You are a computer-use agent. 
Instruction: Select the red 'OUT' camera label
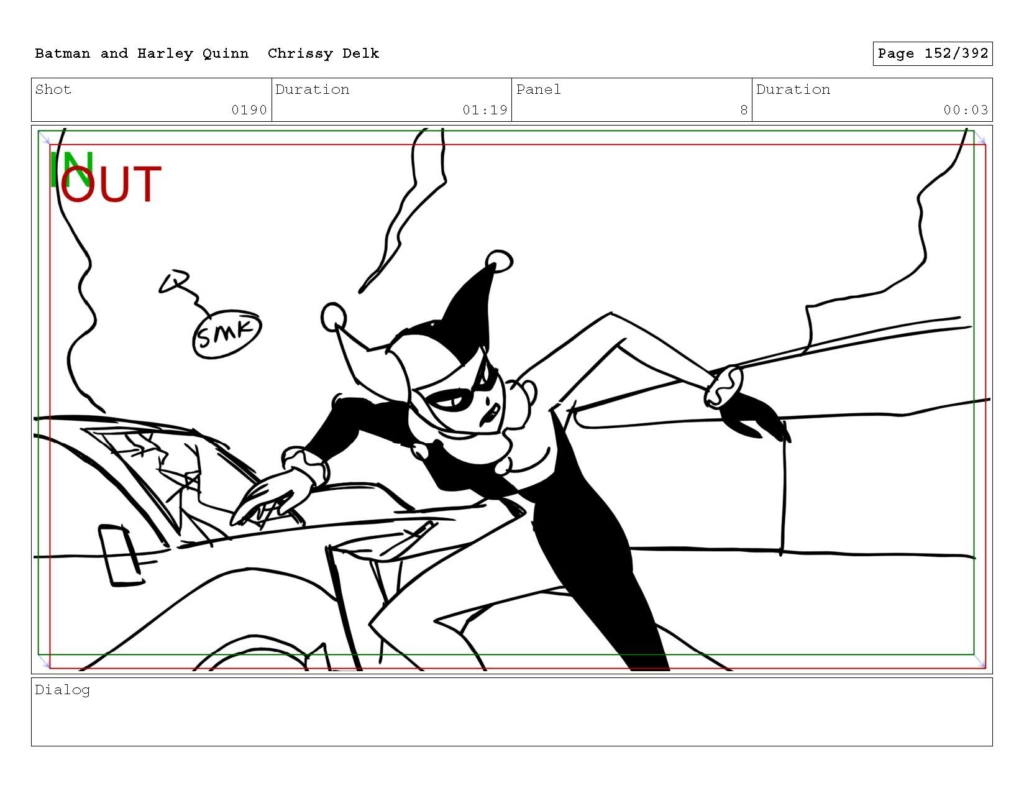tap(111, 184)
